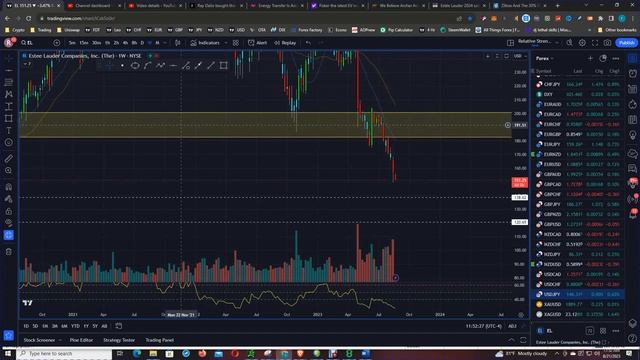640x360 pixels.
Task: Open the Pine Editor tab
Action: [81, 340]
